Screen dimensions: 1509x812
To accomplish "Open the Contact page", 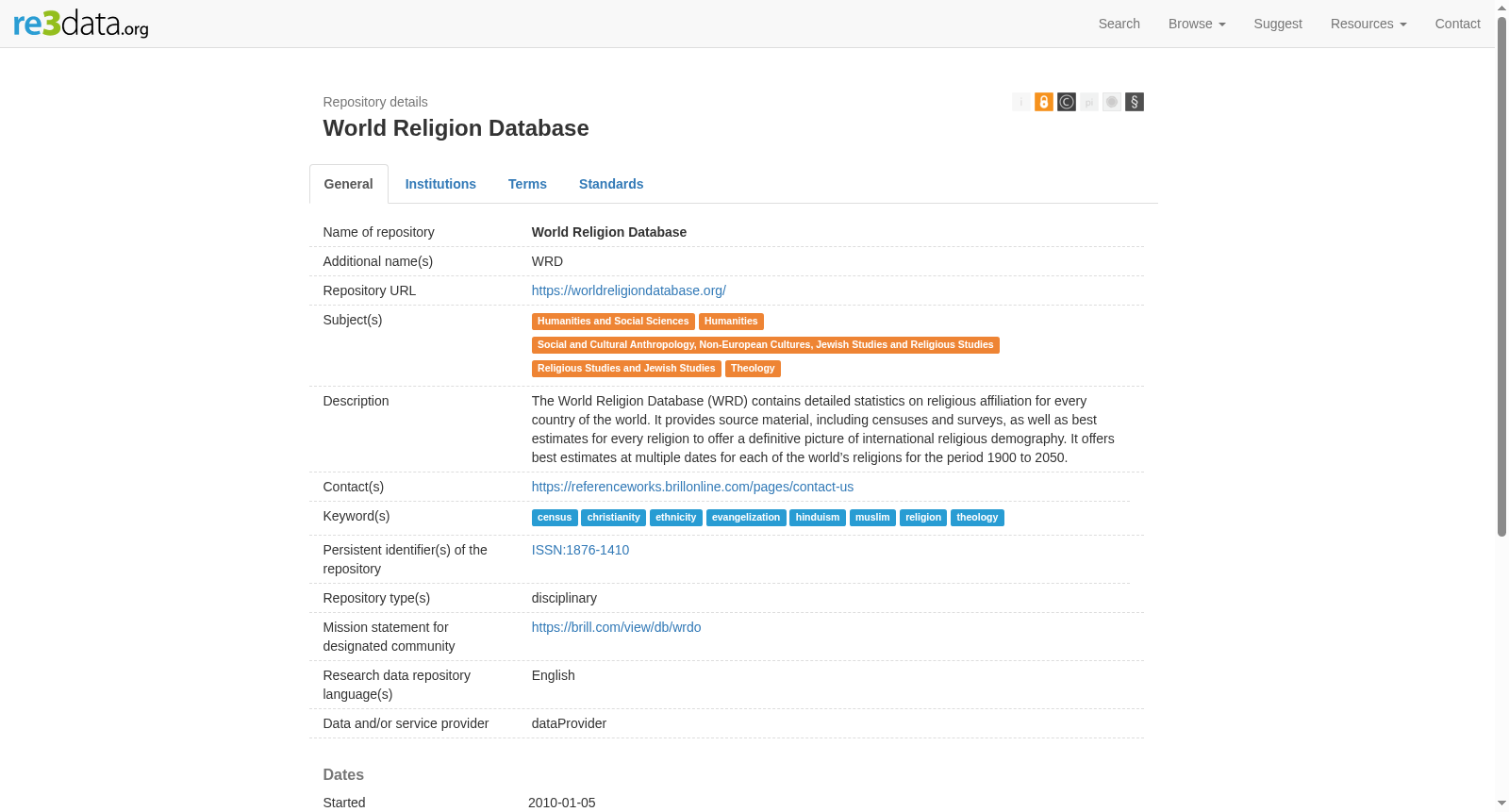I will [1458, 24].
